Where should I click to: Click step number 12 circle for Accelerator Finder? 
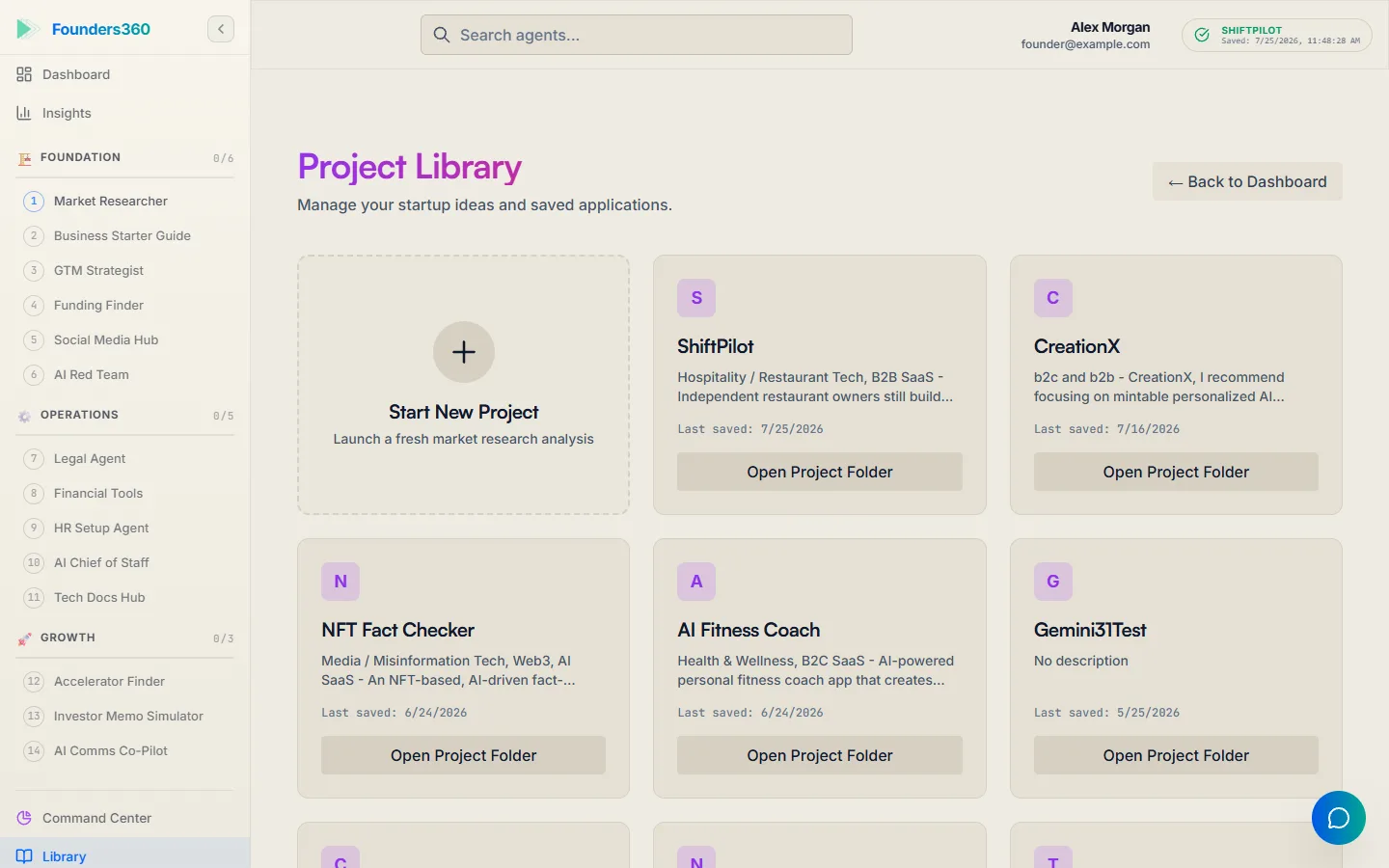point(34,681)
